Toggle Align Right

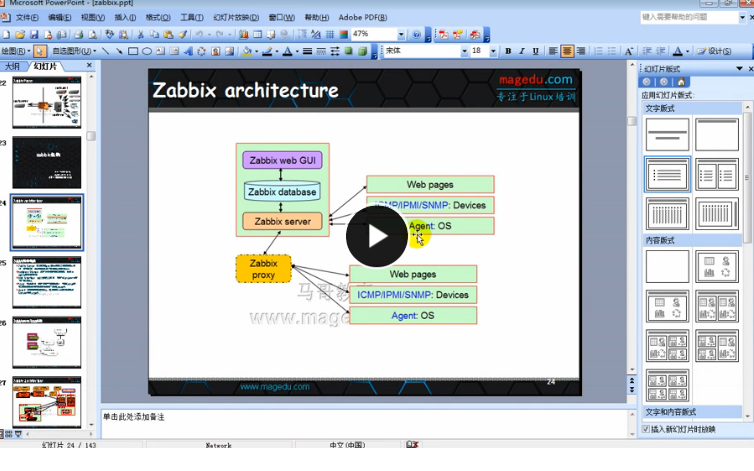point(581,51)
